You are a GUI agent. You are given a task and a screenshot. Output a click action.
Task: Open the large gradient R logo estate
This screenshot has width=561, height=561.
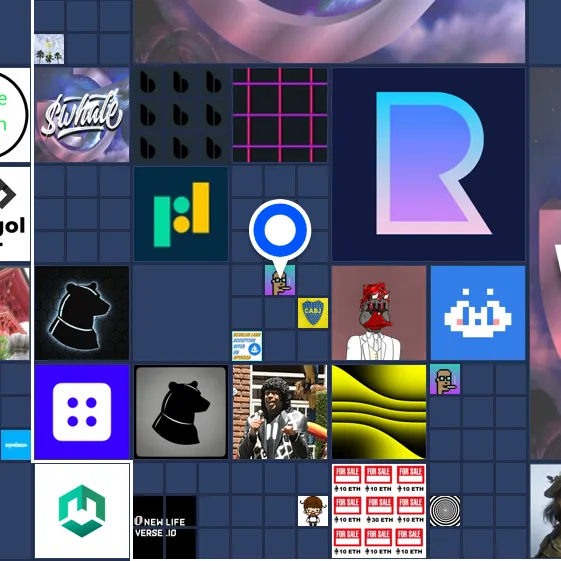tap(429, 164)
